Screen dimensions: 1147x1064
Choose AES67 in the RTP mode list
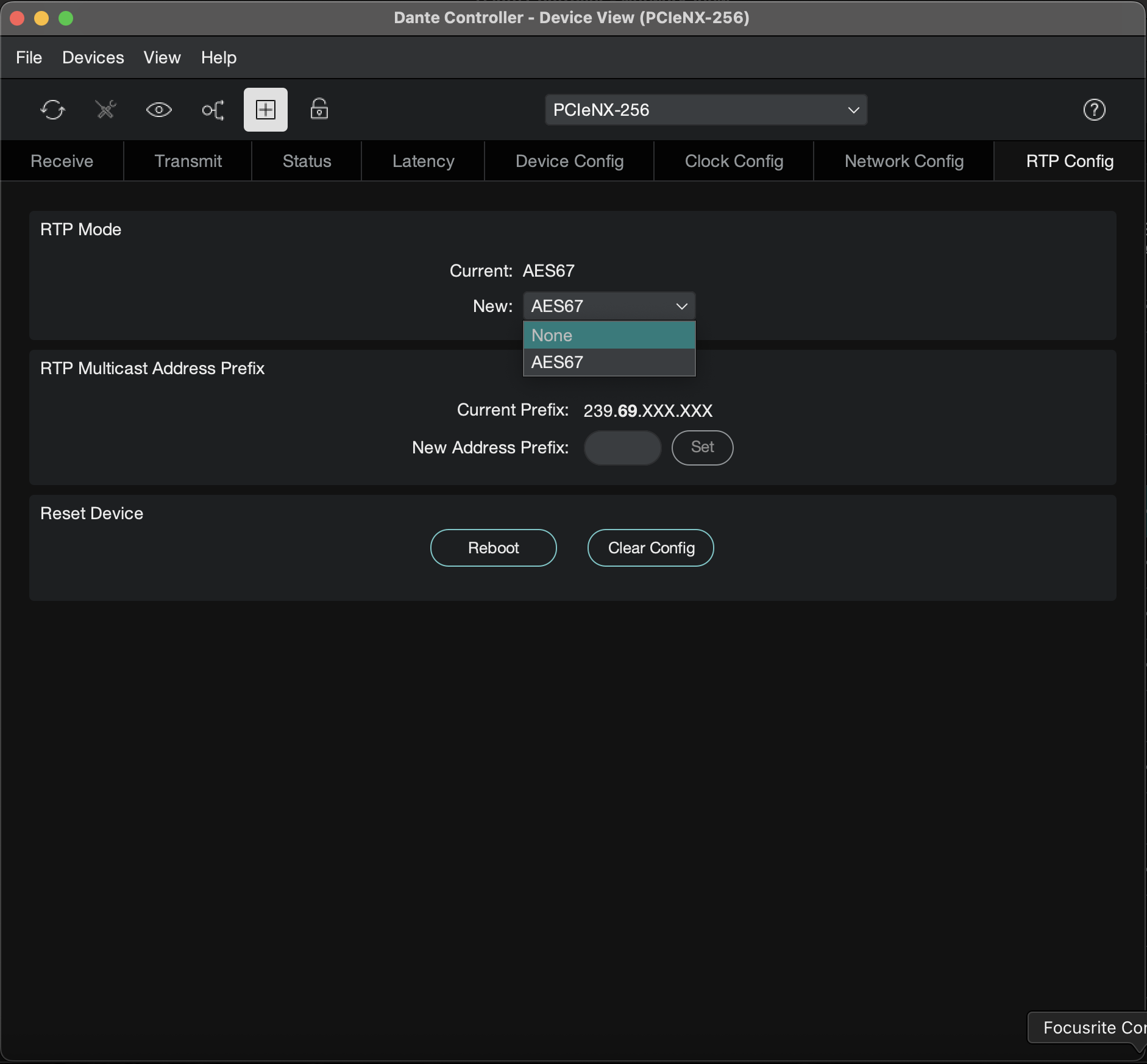(609, 362)
